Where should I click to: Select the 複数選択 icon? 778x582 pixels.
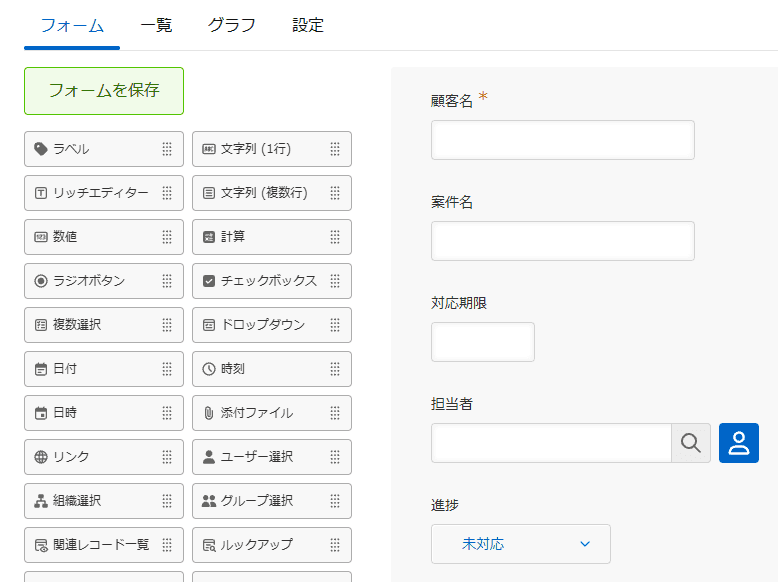tap(41, 325)
